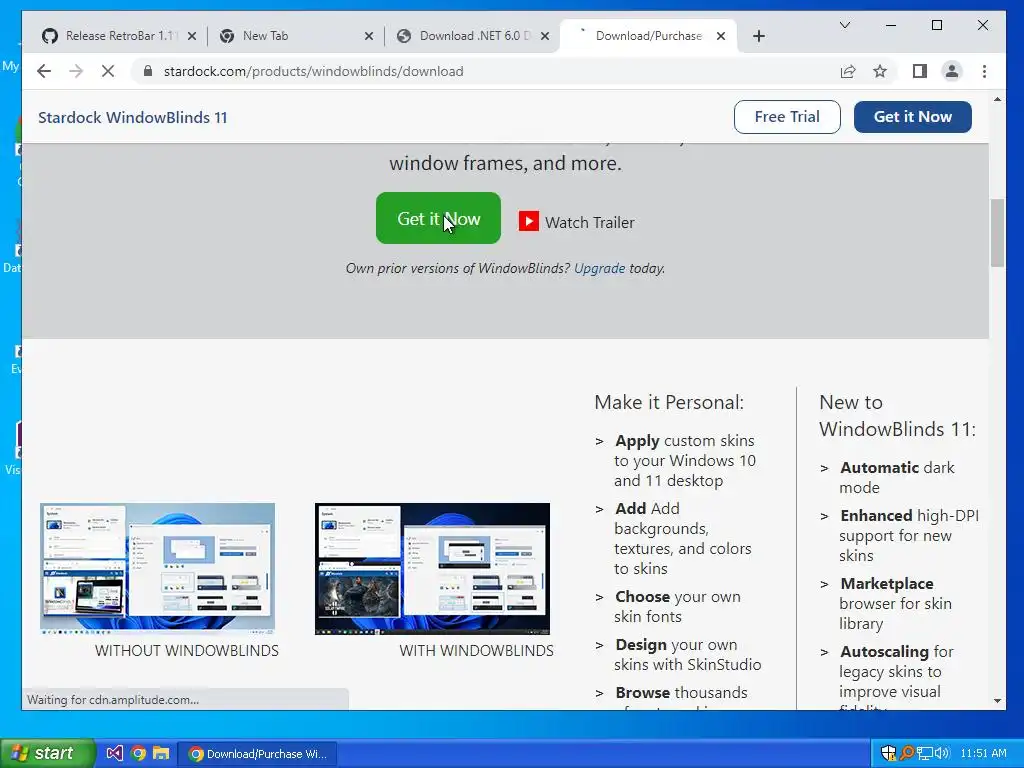This screenshot has height=768, width=1024.
Task: Click the share page icon in address bar
Action: point(848,71)
